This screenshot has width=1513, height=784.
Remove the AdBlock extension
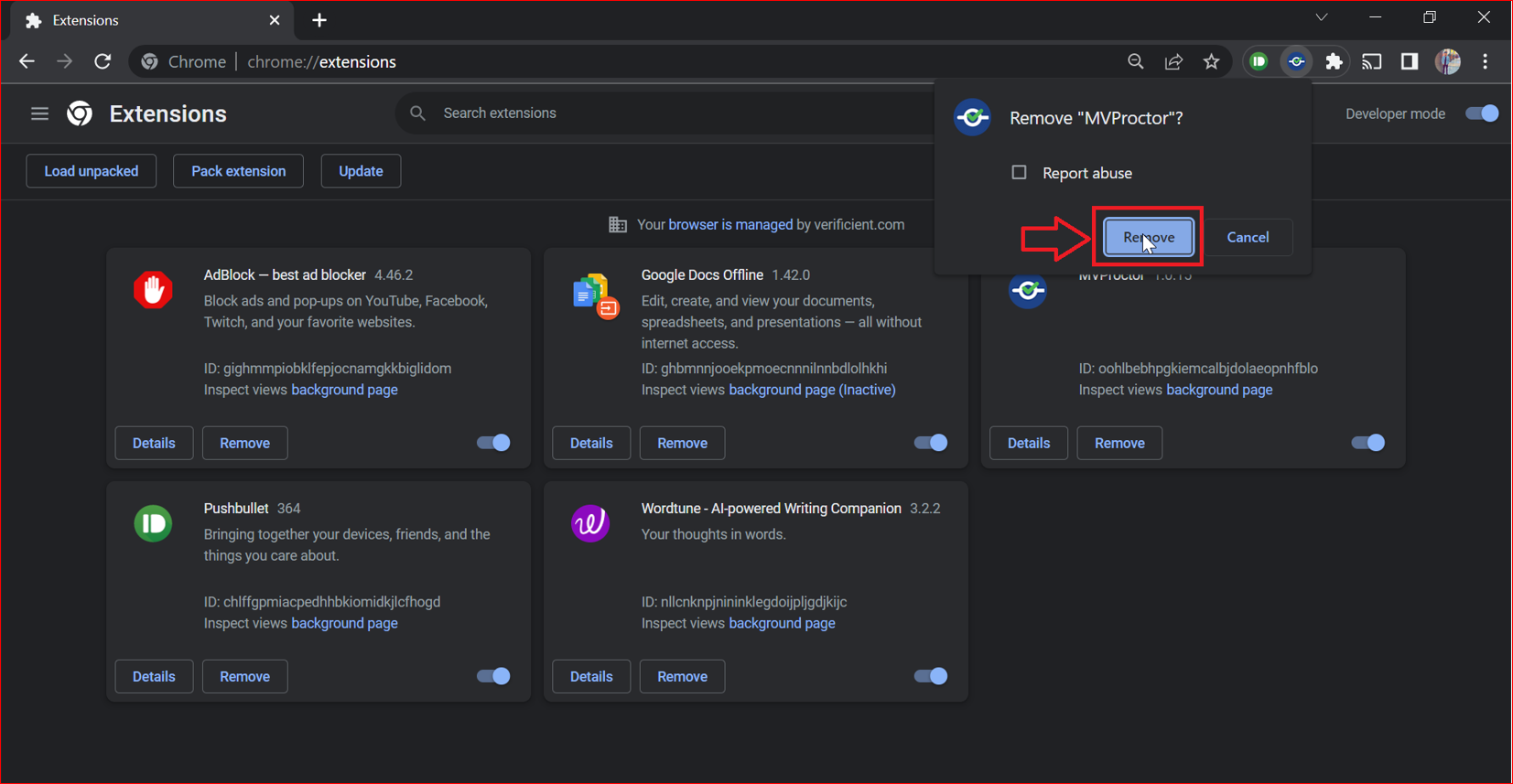point(244,443)
